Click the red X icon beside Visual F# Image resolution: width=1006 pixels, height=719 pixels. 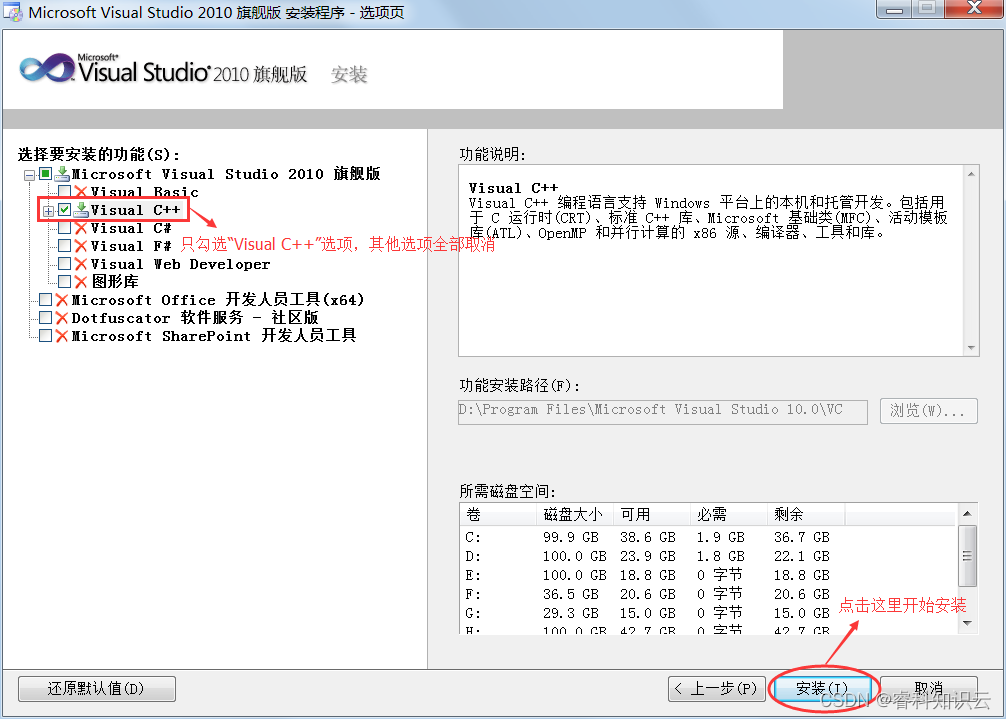(x=81, y=246)
